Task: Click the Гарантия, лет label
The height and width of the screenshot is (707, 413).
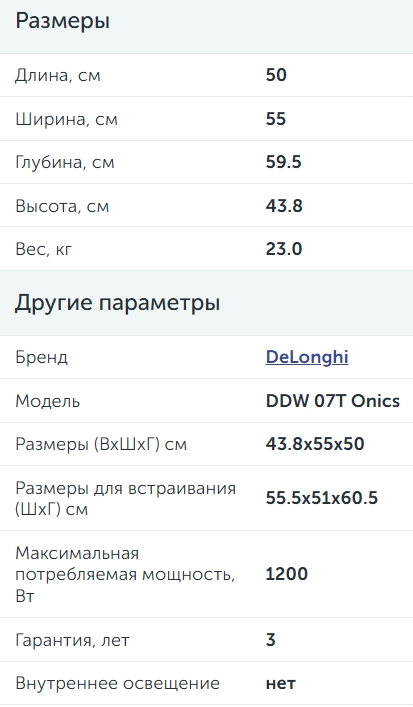Action: coord(73,640)
